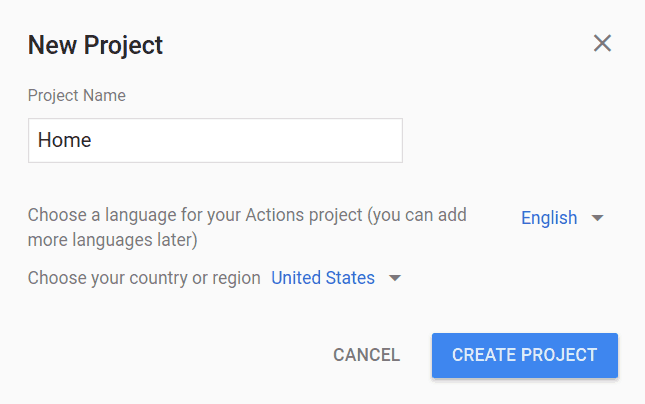Click the 'Choose a language' description text

(x=247, y=227)
